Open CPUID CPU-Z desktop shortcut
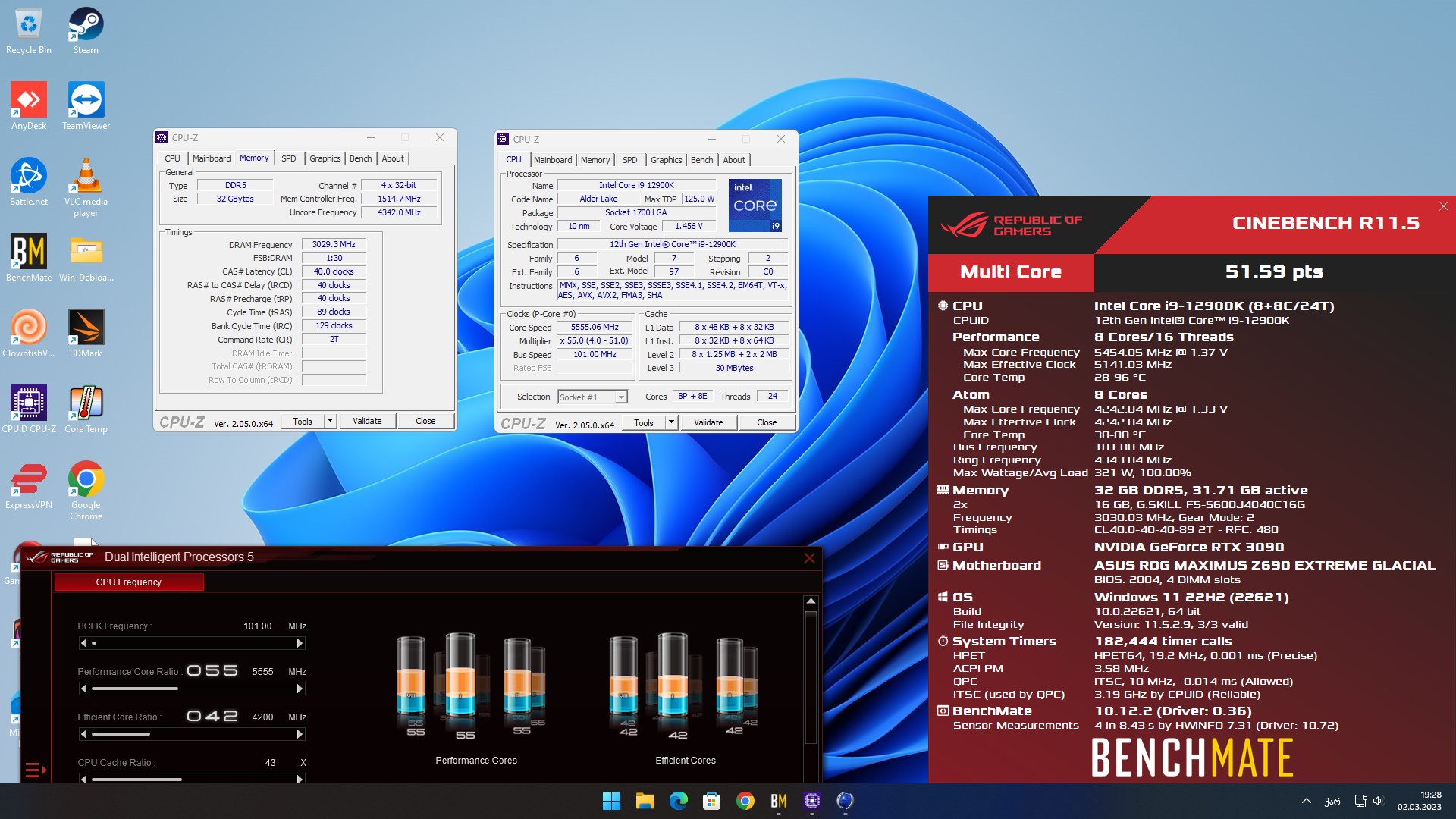This screenshot has height=819, width=1456. 29,409
